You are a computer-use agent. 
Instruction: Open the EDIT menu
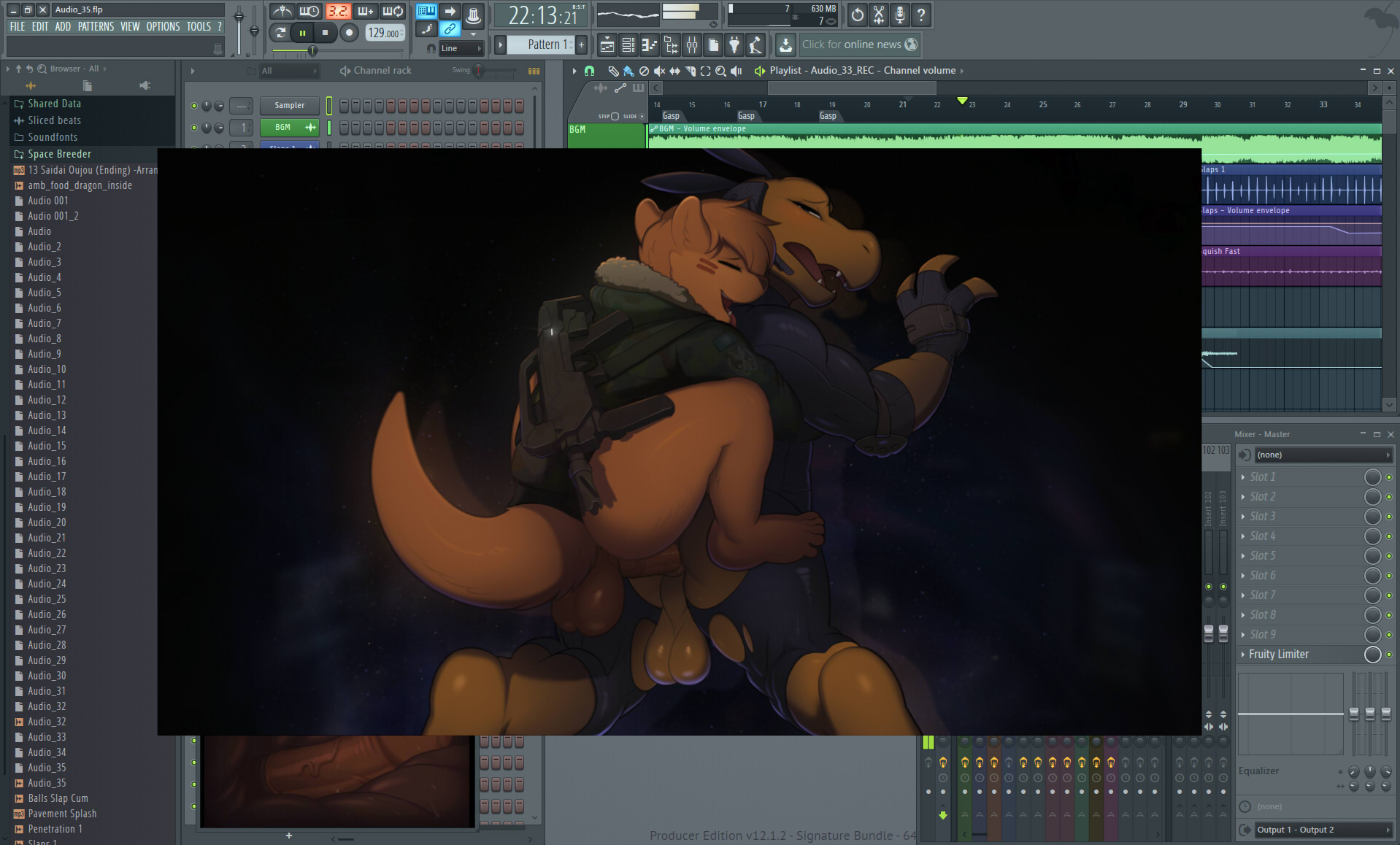[40, 26]
